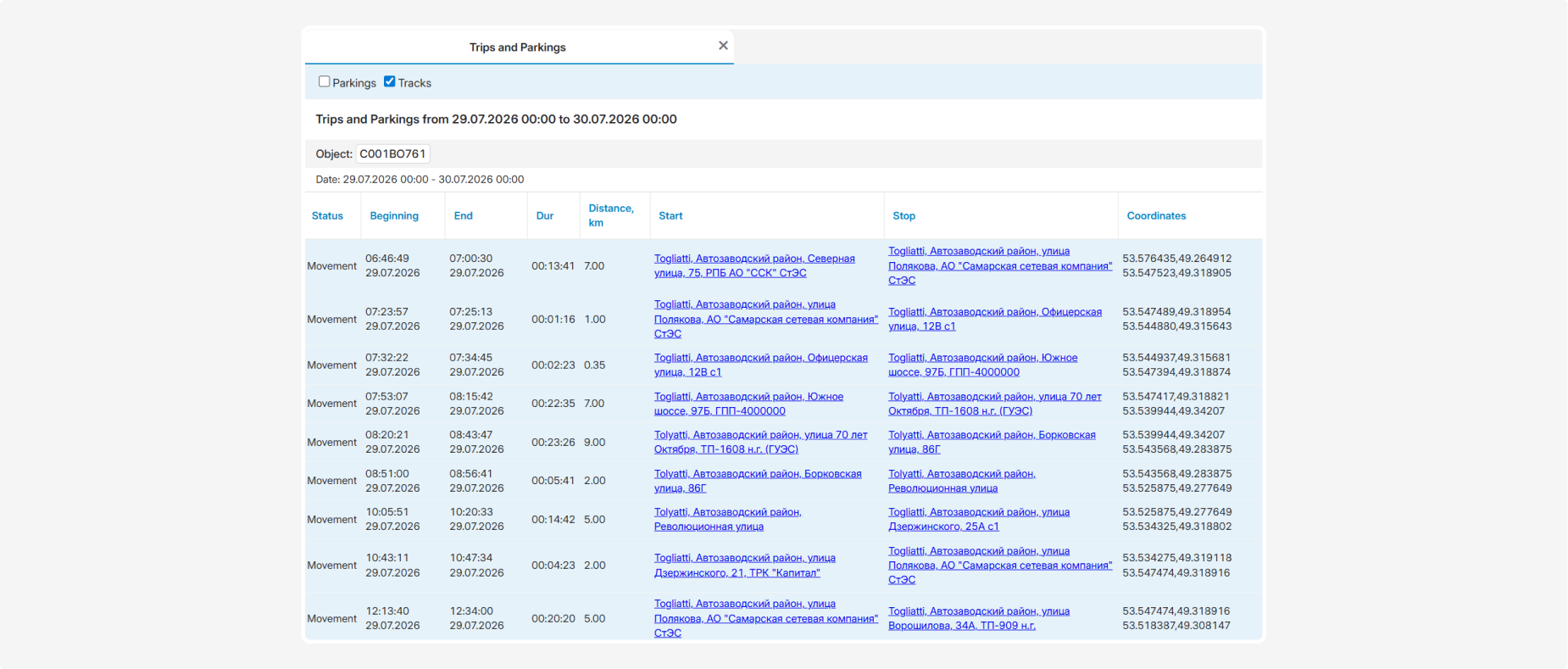Click the Stop column header
The height and width of the screenshot is (669, 1568).
pos(904,215)
